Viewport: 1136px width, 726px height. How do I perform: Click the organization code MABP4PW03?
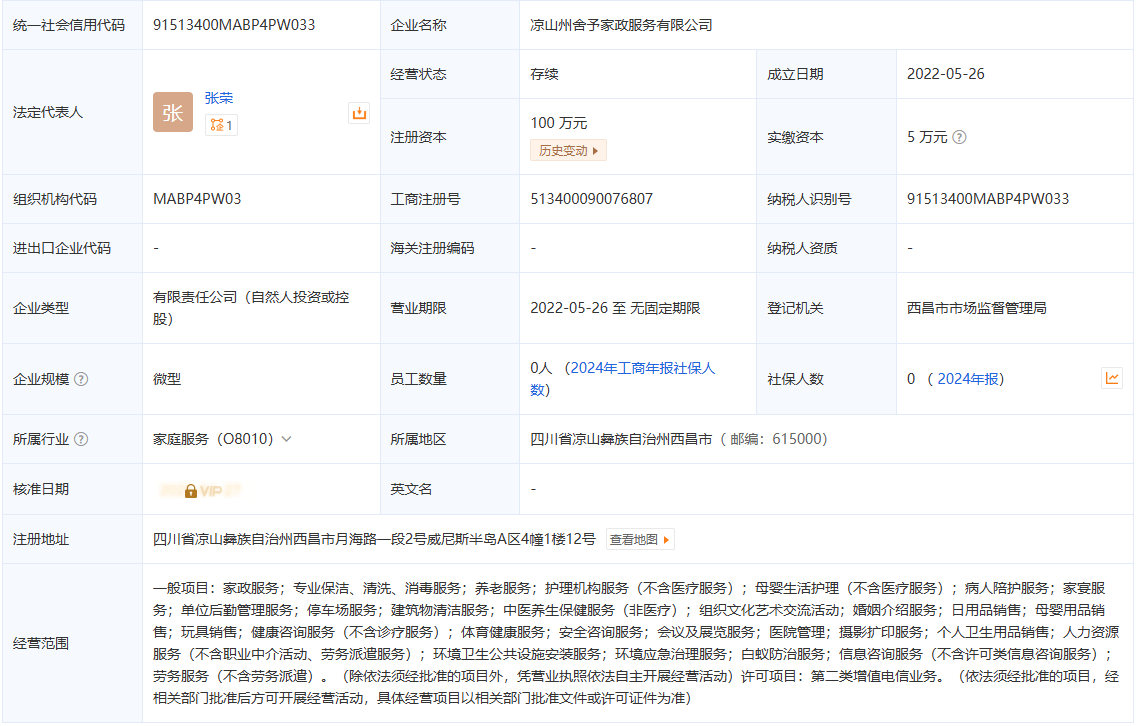[x=197, y=199]
